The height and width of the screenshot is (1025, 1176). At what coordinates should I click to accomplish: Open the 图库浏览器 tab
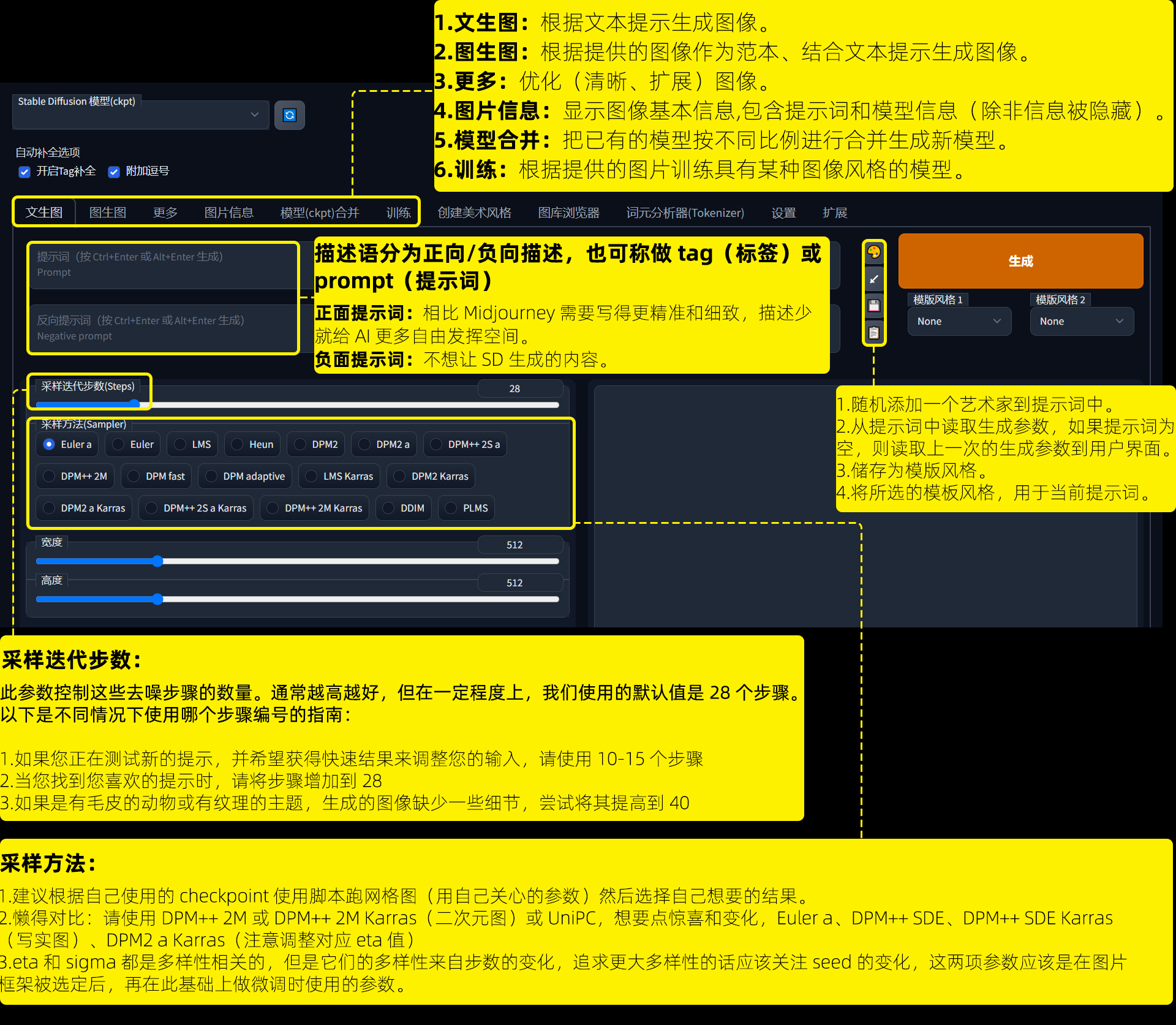click(568, 213)
